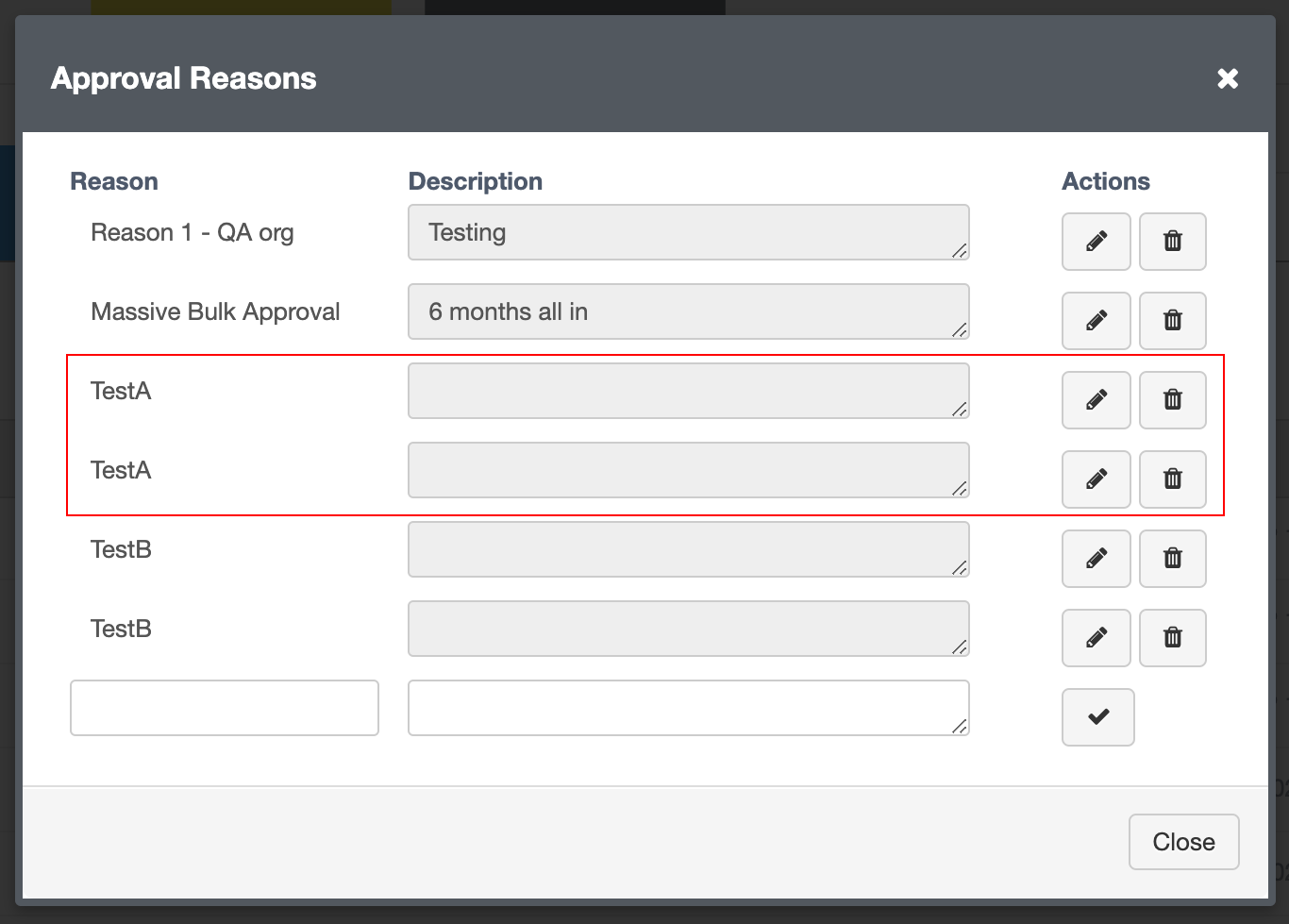Select the 'Testing' description field
This screenshot has width=1289, height=924.
click(688, 232)
